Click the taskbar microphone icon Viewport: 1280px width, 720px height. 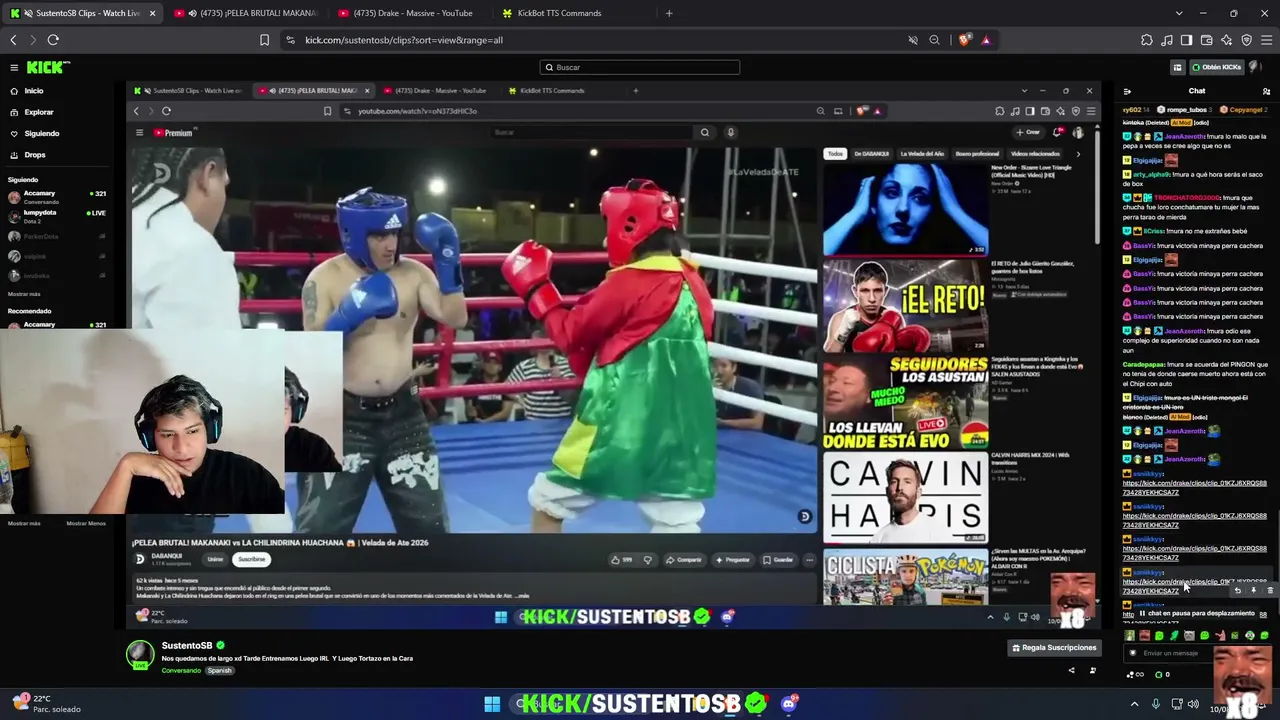(1156, 704)
